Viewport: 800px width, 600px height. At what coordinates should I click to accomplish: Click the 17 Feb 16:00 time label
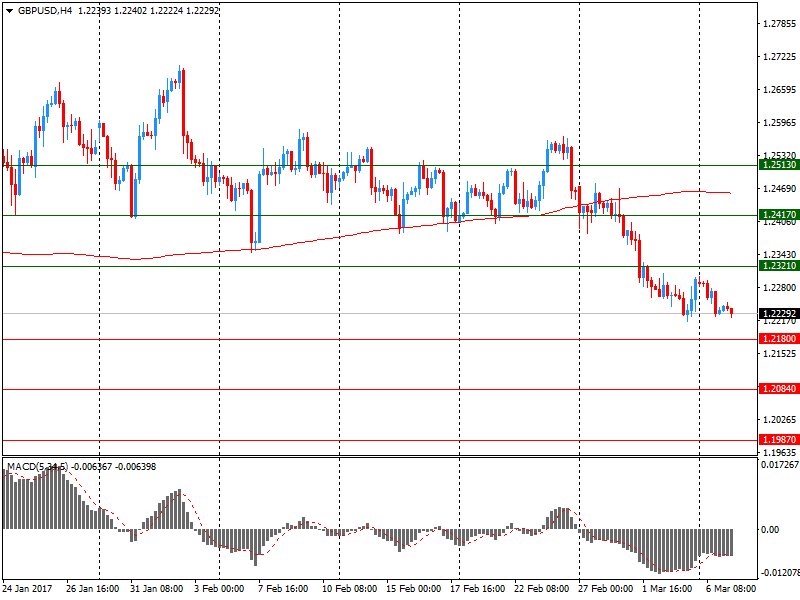click(x=477, y=588)
